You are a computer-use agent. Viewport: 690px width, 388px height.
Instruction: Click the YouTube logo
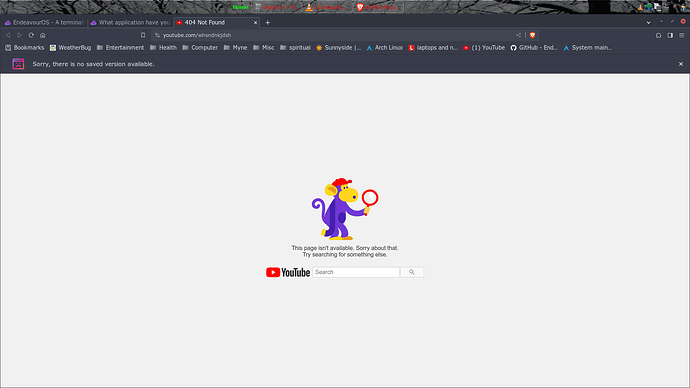coord(288,272)
